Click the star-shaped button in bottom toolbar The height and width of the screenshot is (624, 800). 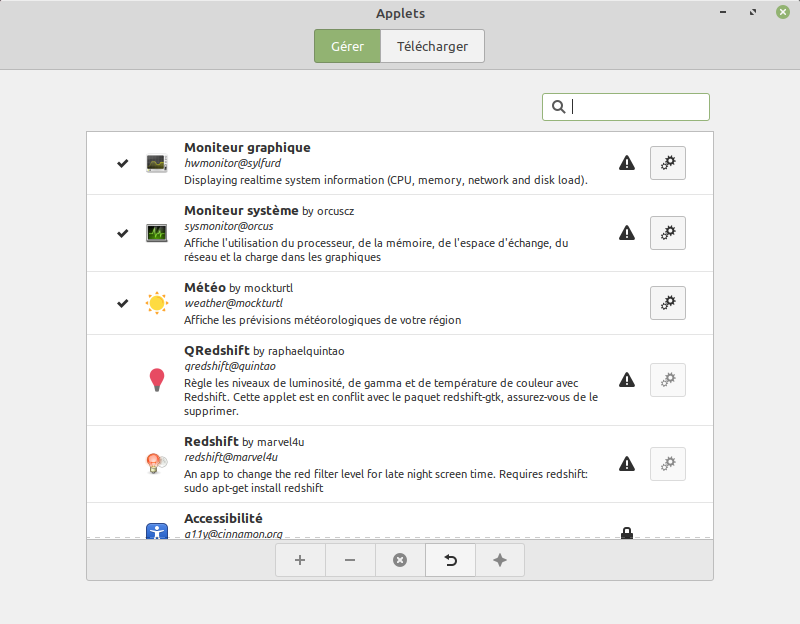coord(500,560)
